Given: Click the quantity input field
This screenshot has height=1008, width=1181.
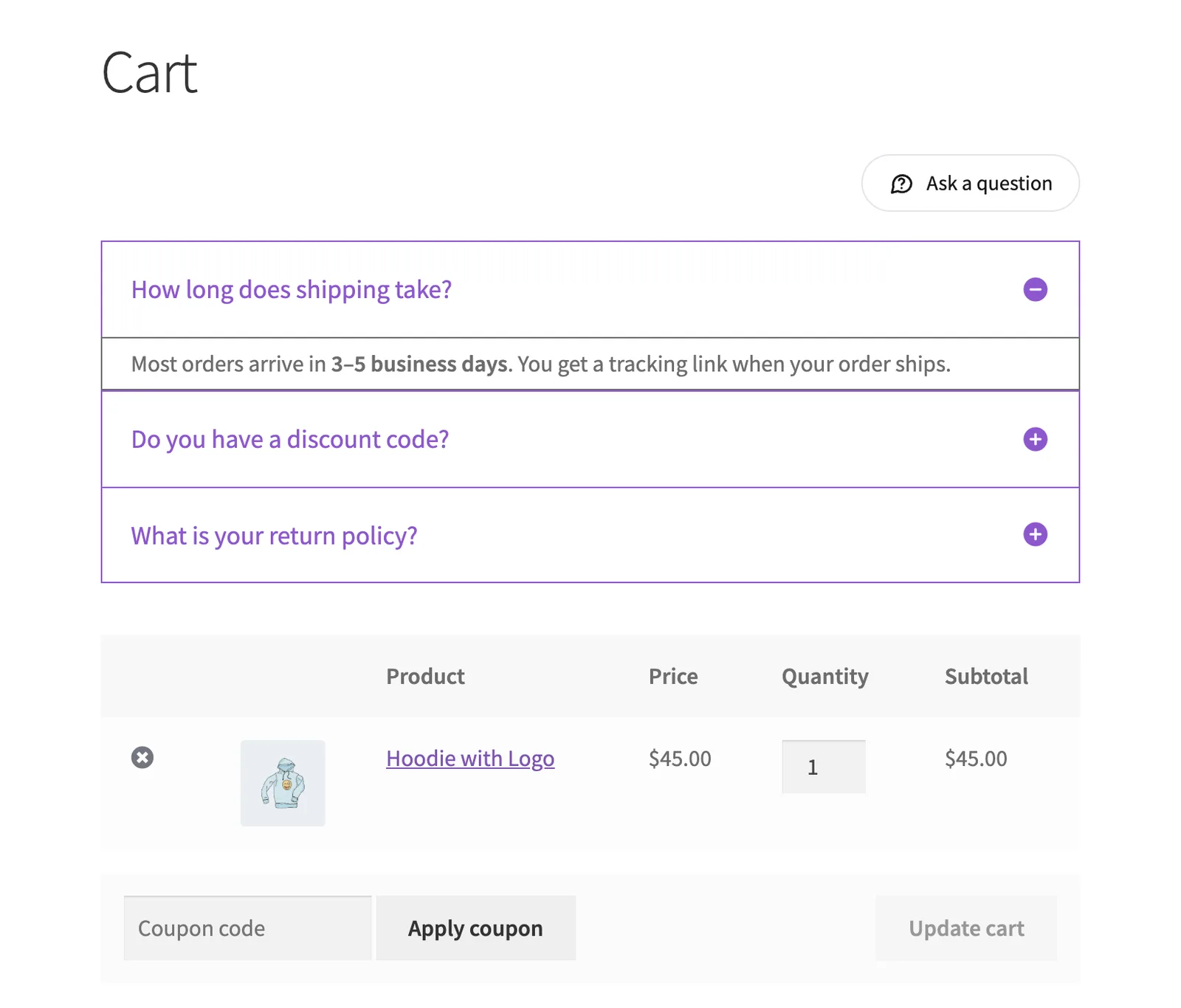Looking at the screenshot, I should pyautogui.click(x=824, y=767).
